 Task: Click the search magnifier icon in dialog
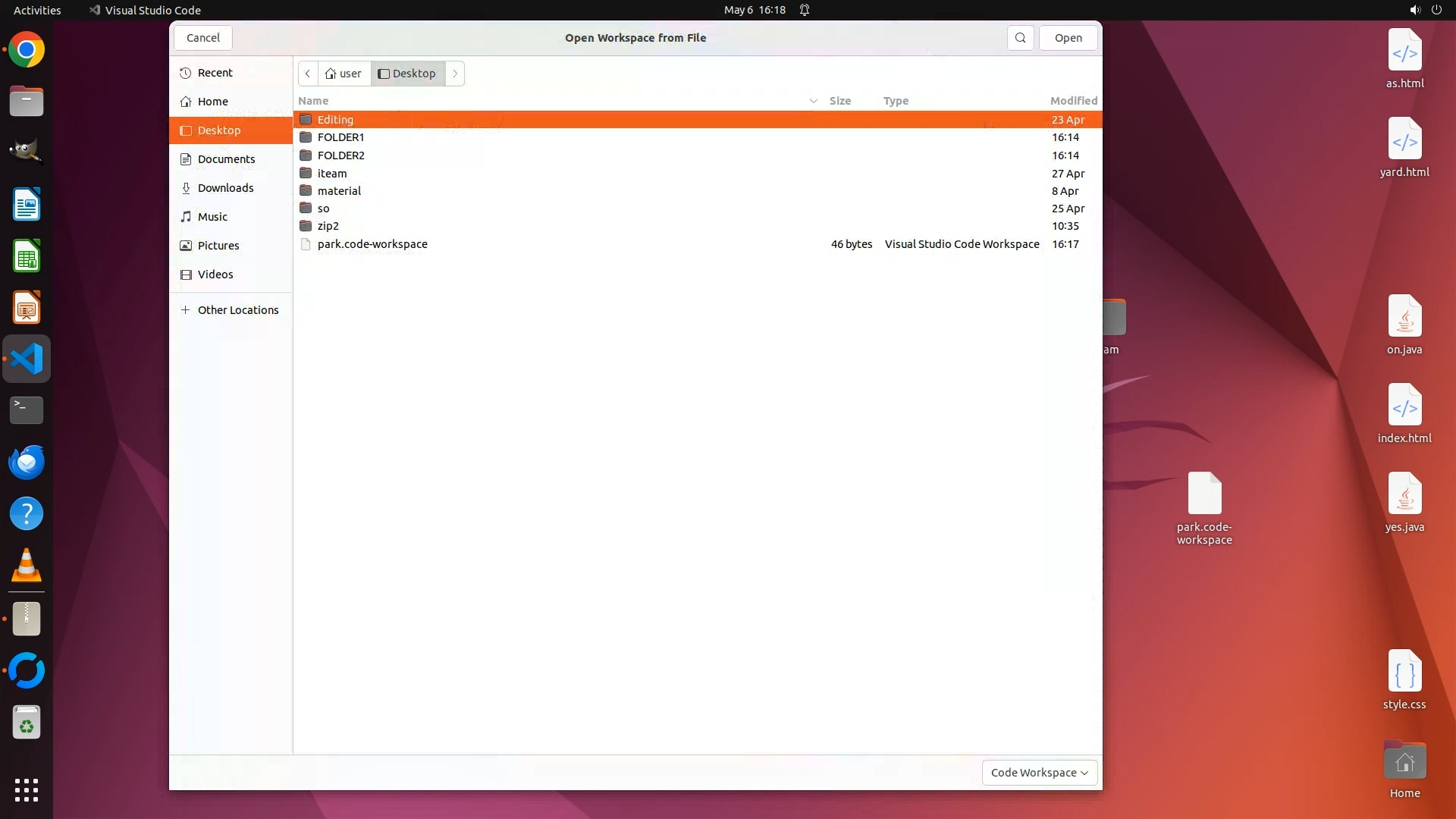(x=1020, y=38)
